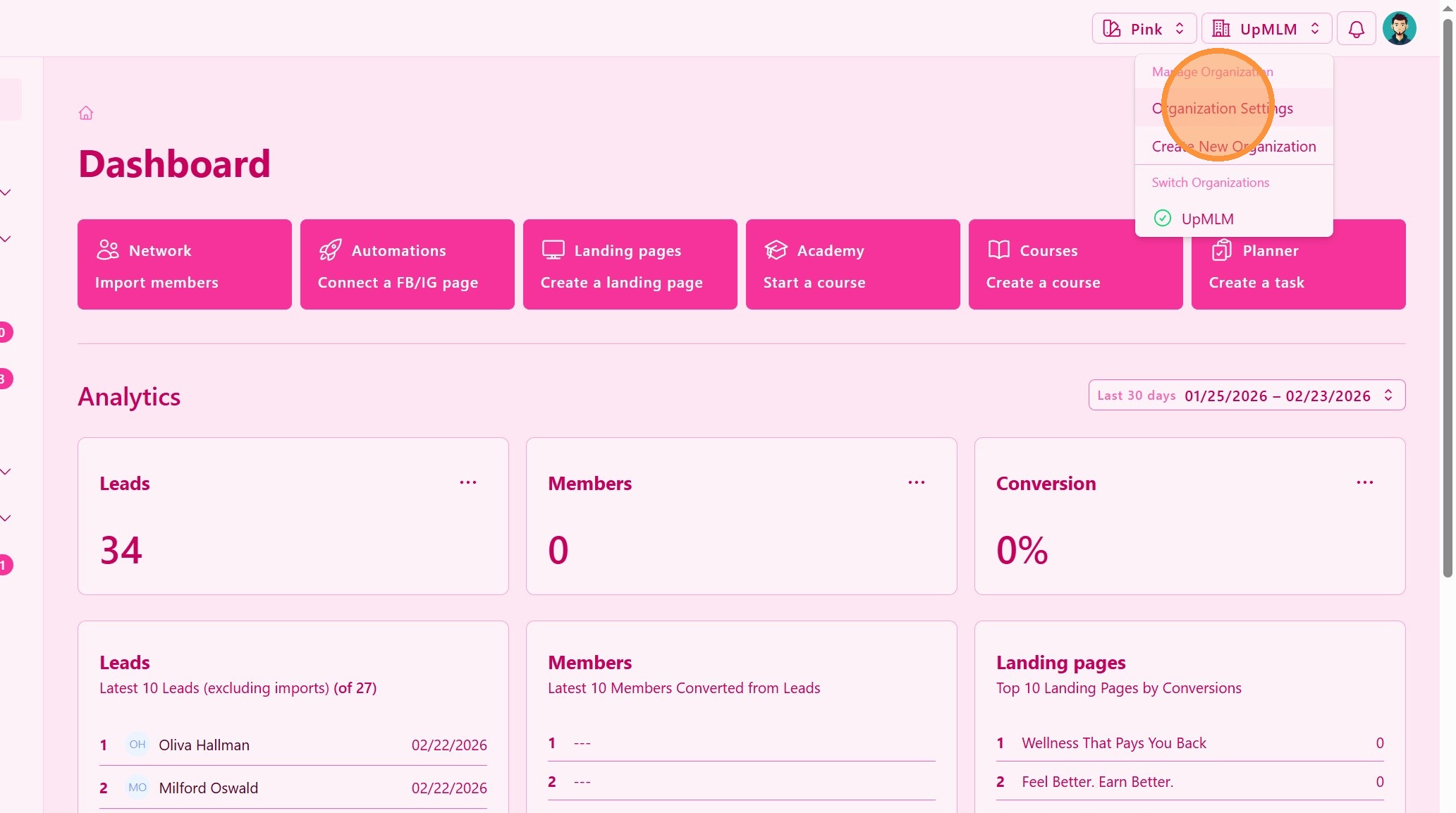This screenshot has width=1456, height=813.
Task: Open the Leads card more options menu
Action: 468,483
